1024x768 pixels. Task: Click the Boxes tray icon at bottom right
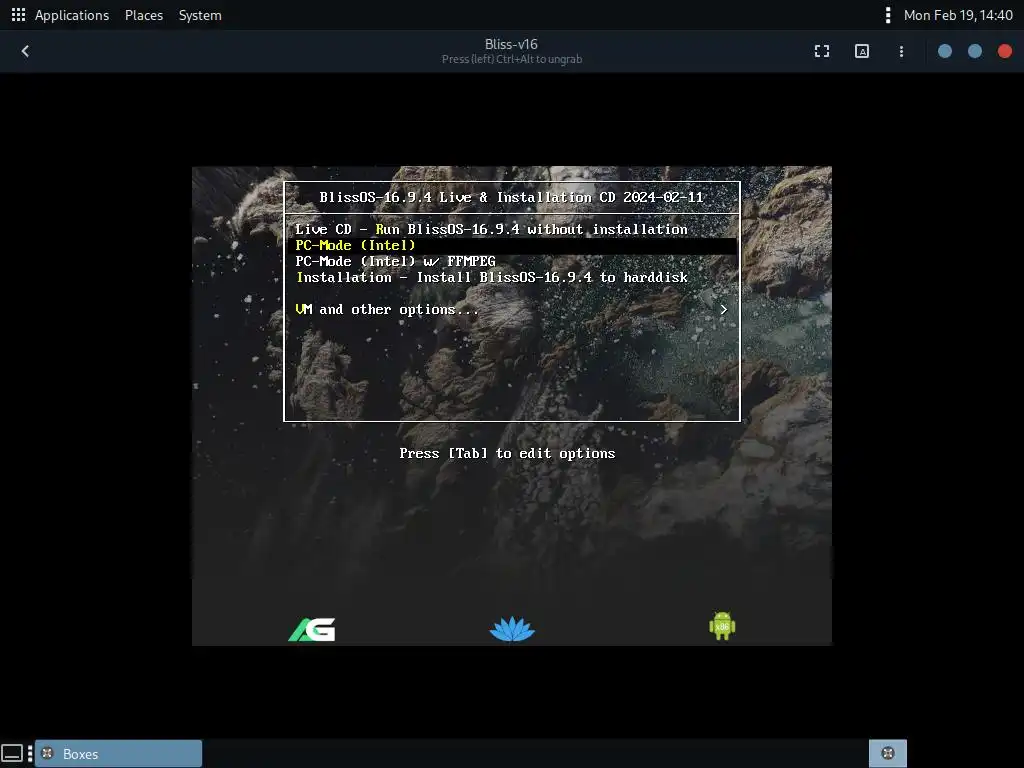tap(888, 754)
